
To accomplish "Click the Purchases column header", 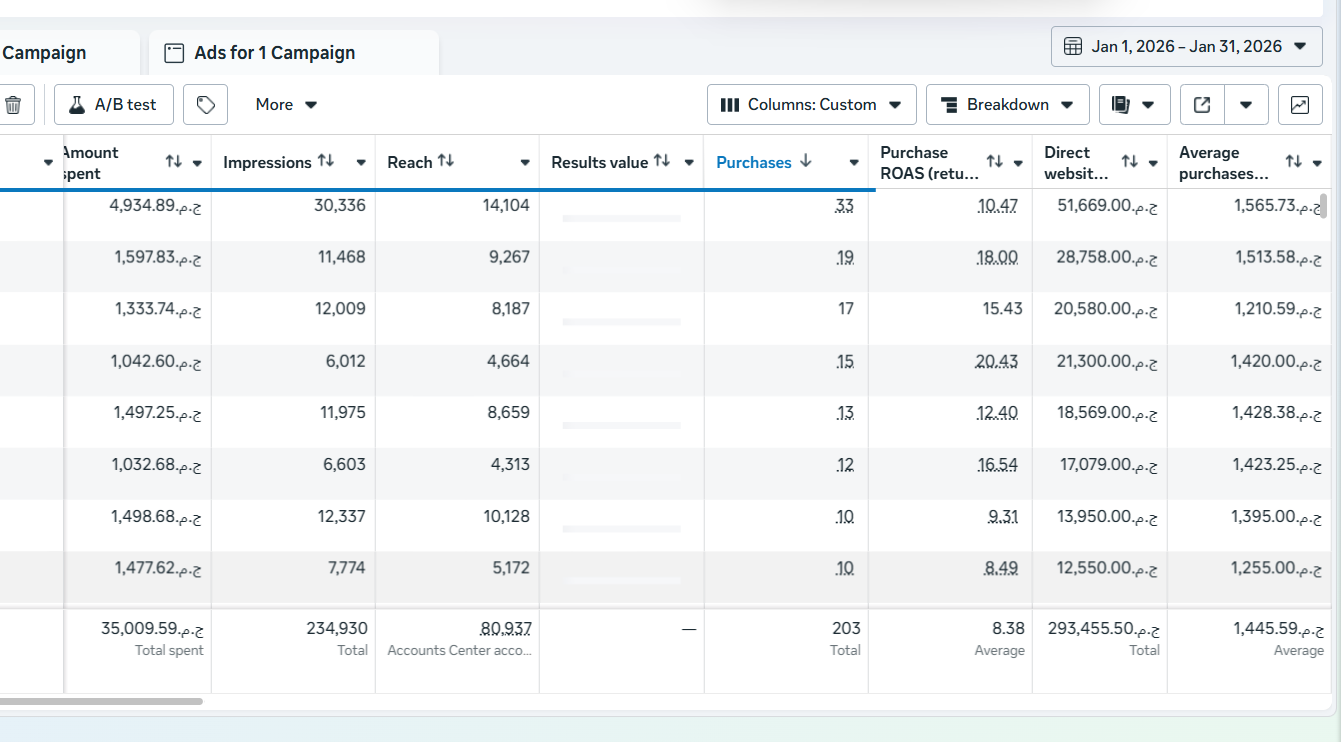I will pos(754,163).
